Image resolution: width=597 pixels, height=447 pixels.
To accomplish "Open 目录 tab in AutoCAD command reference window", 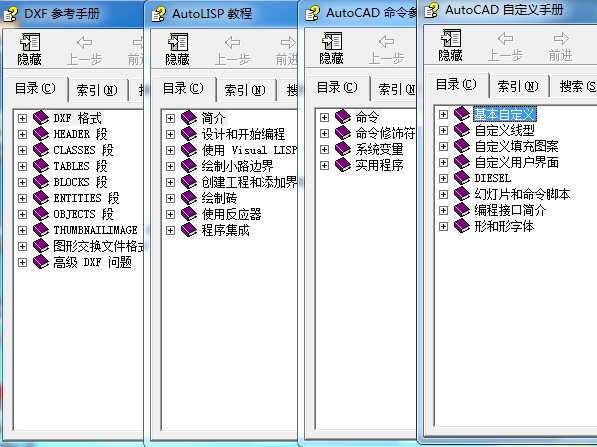I will [x=337, y=88].
